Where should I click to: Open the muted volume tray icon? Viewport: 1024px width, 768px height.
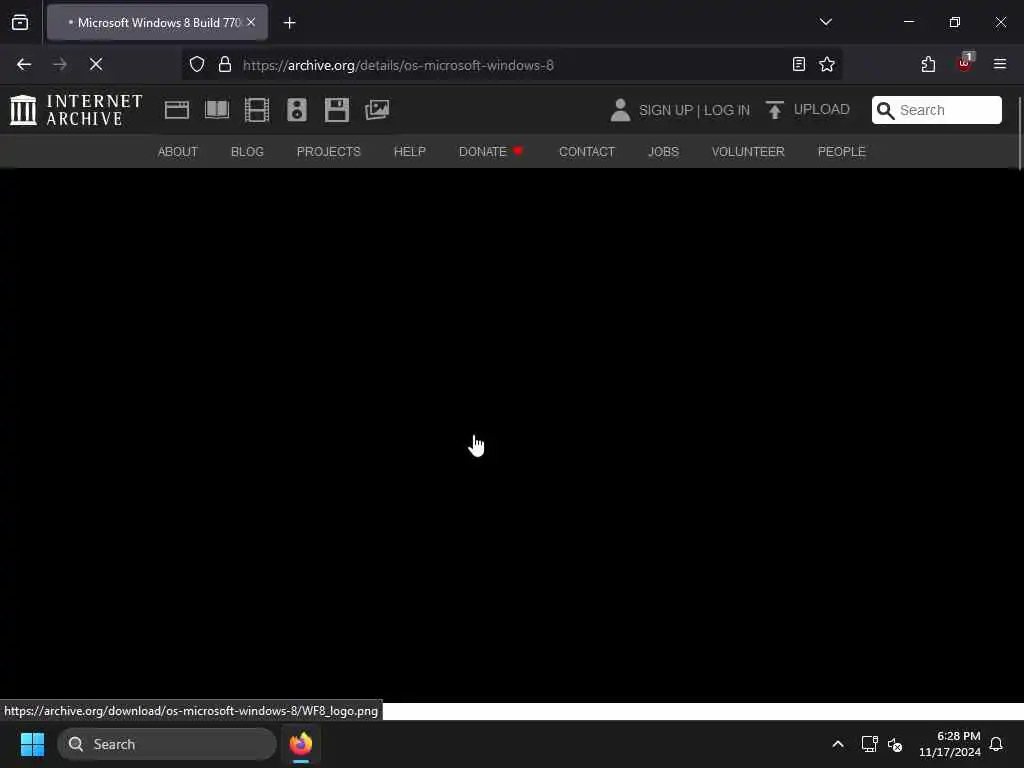point(895,744)
